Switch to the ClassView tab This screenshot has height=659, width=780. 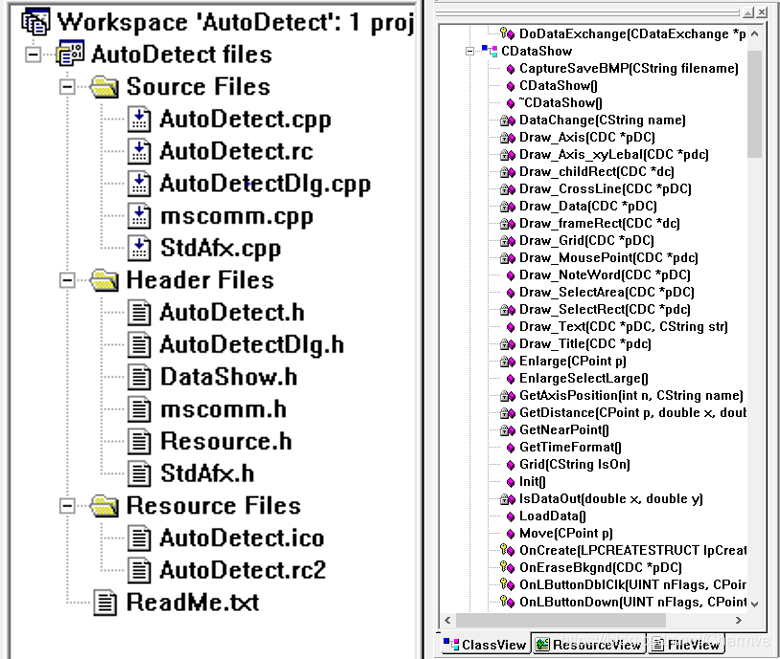point(485,645)
